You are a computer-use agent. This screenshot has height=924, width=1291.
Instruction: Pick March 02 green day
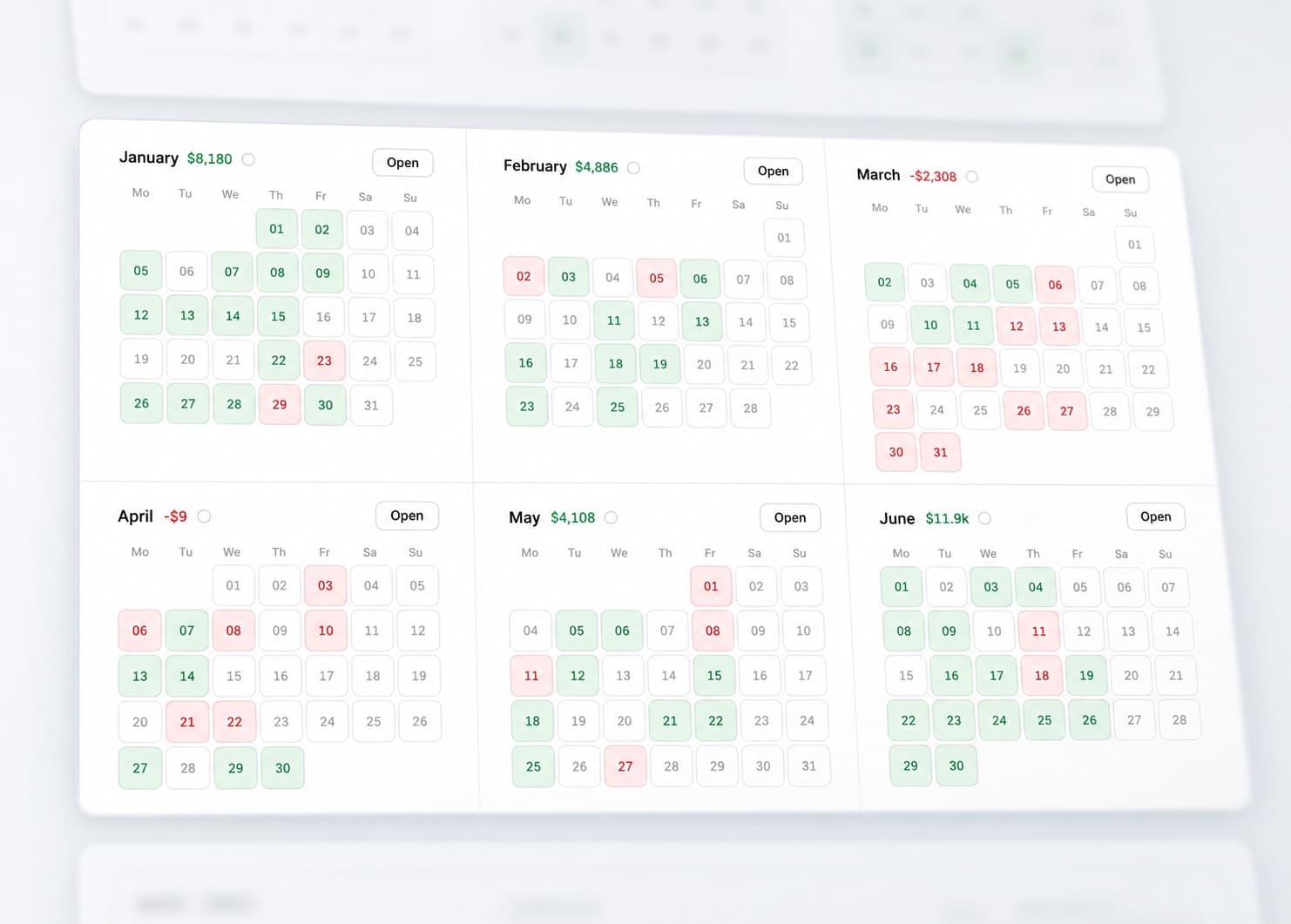tap(884, 282)
